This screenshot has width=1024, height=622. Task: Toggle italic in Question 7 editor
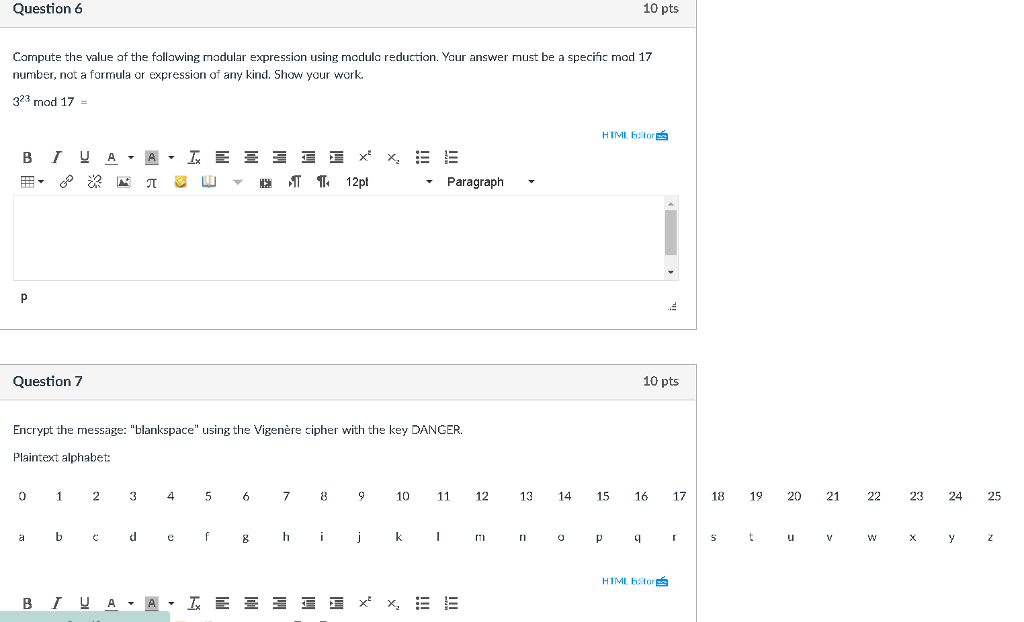56,604
